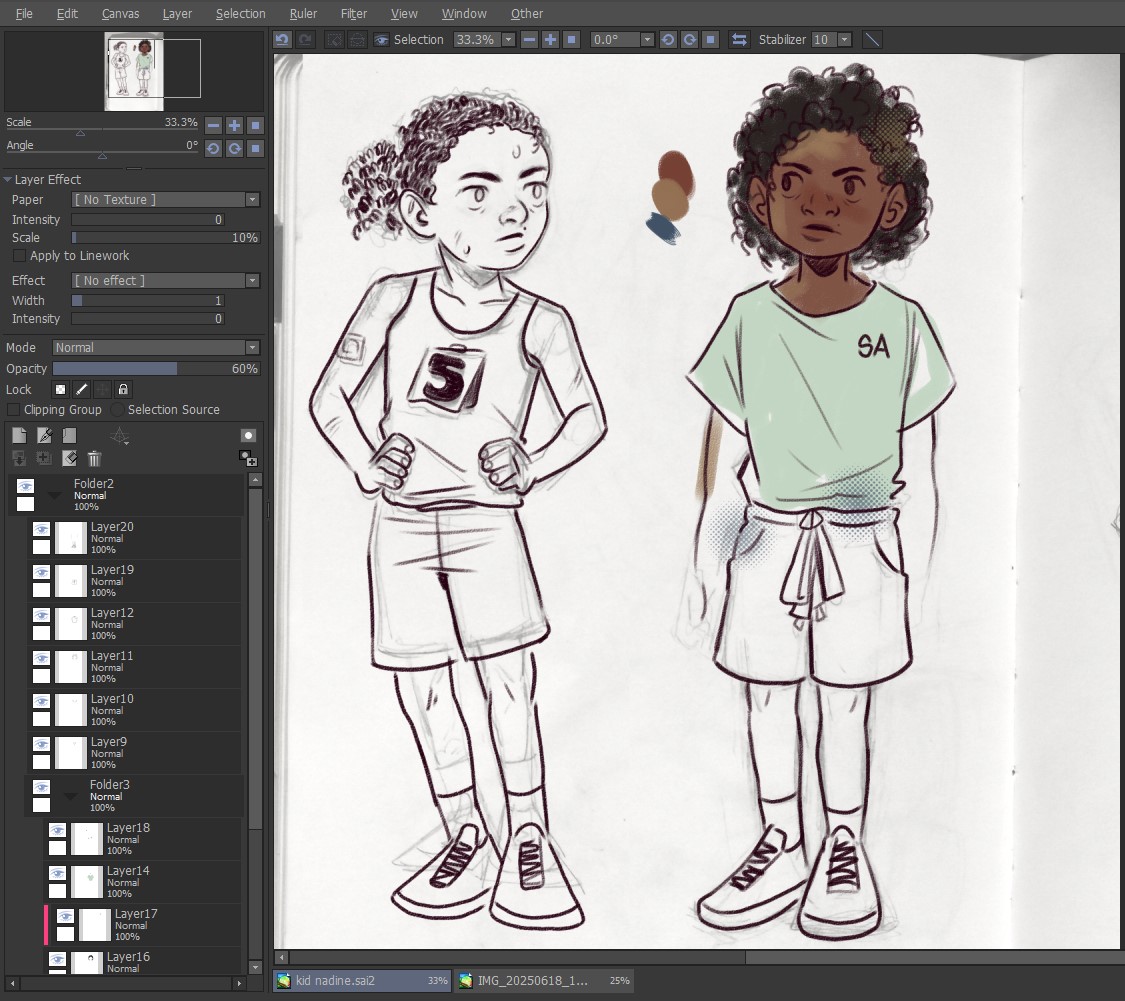Hide Layer20 with its eye icon
The height and width of the screenshot is (1001, 1125).
point(42,530)
